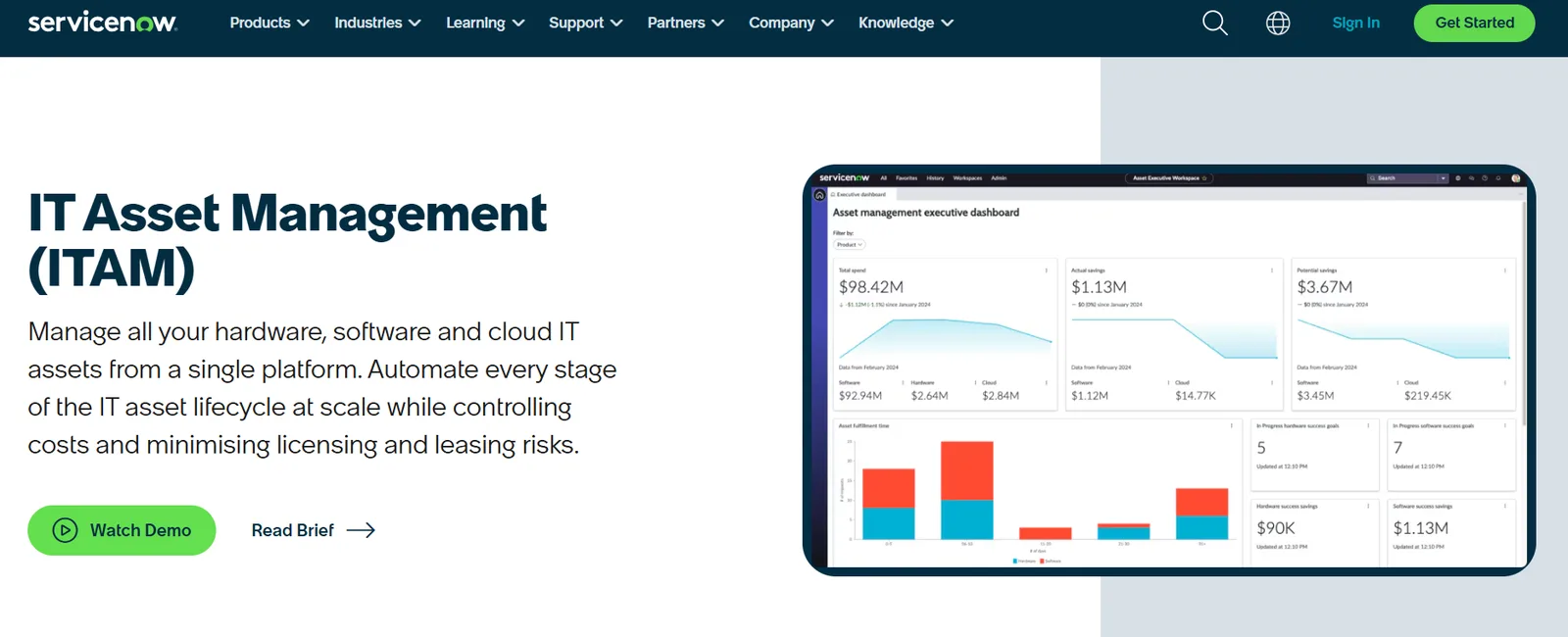Click the "$98.42M" total spend value

click(x=871, y=287)
